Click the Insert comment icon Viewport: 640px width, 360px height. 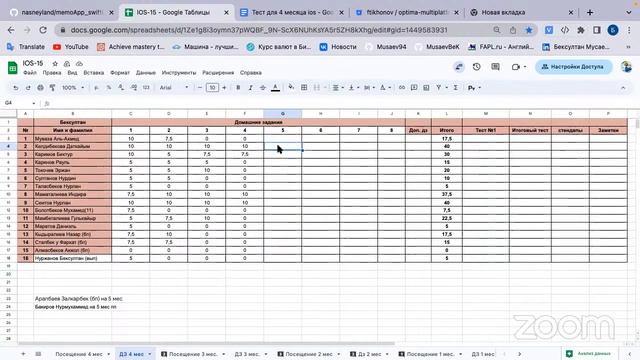point(414,88)
